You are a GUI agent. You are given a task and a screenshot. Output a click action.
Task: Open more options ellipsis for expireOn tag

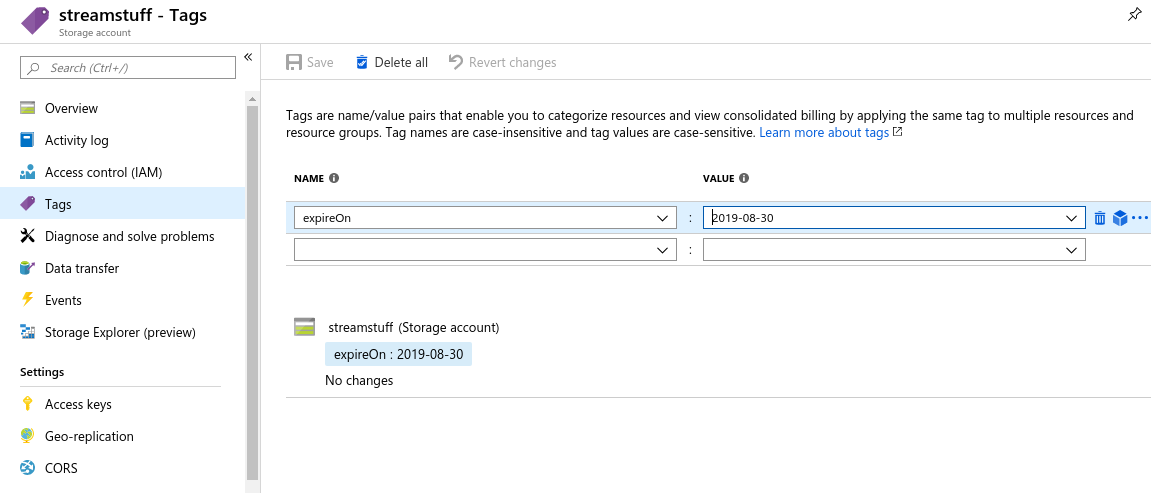(1139, 218)
